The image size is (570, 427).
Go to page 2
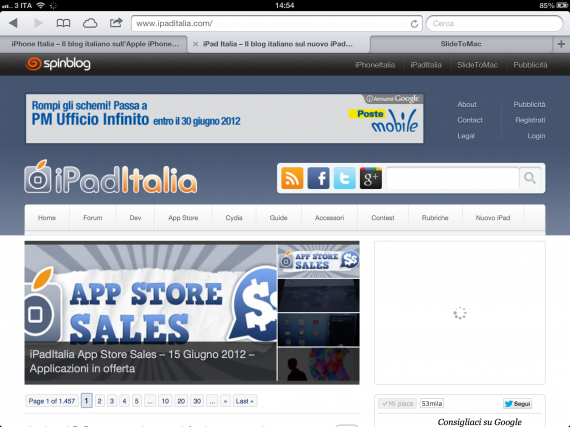click(x=99, y=401)
